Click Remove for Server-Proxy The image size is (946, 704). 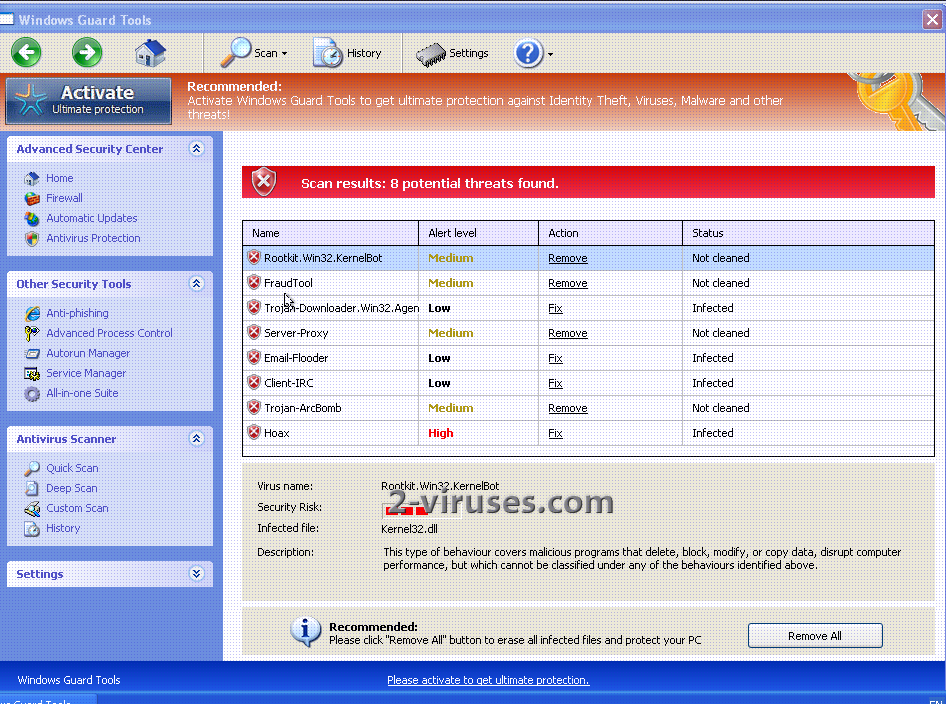568,333
